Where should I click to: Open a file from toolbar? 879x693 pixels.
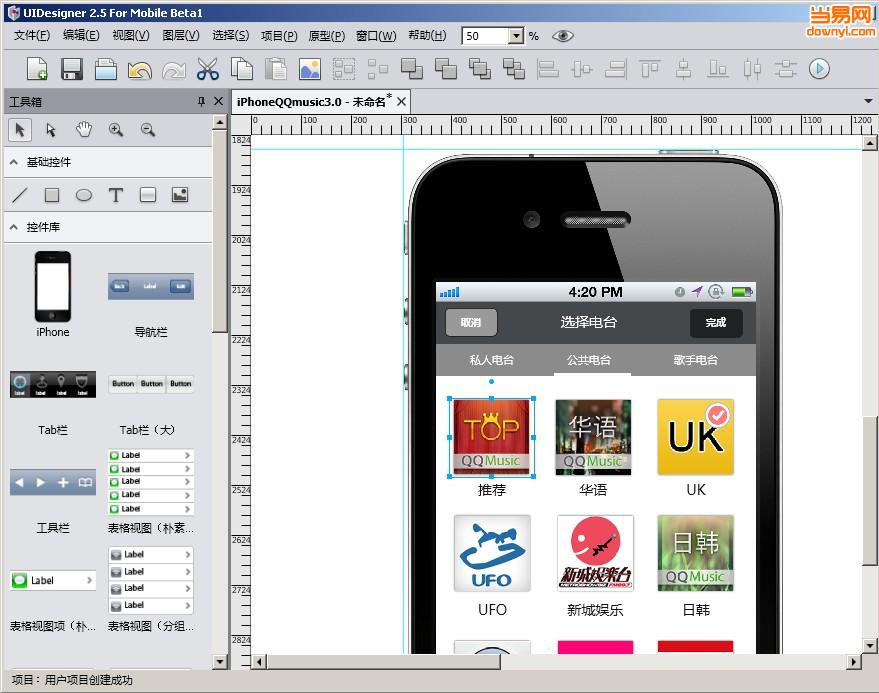[x=106, y=69]
